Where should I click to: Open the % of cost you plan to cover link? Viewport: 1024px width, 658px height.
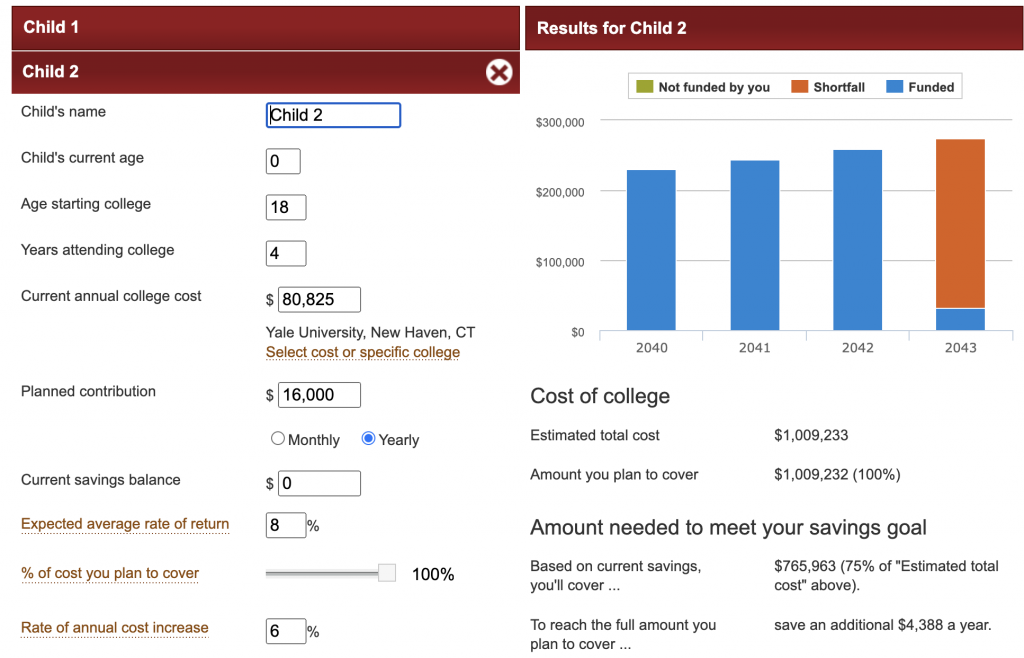(x=110, y=574)
